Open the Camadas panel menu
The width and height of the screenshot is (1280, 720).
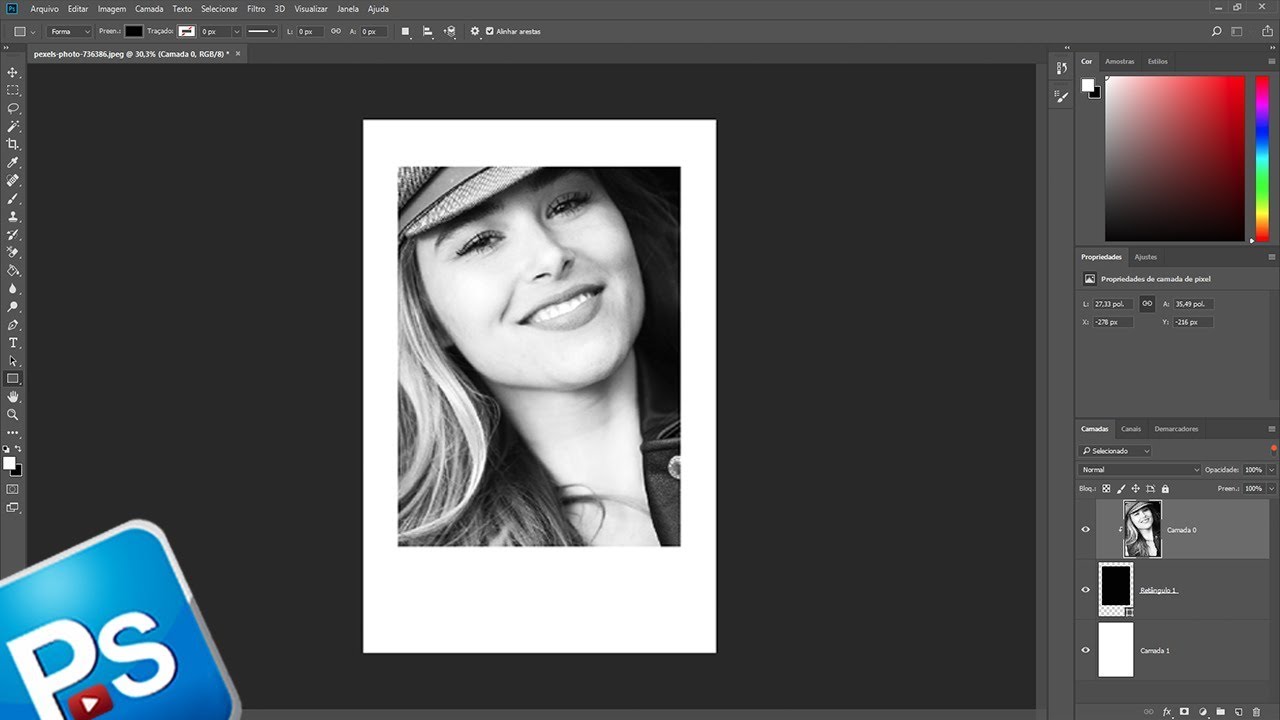pos(1272,429)
